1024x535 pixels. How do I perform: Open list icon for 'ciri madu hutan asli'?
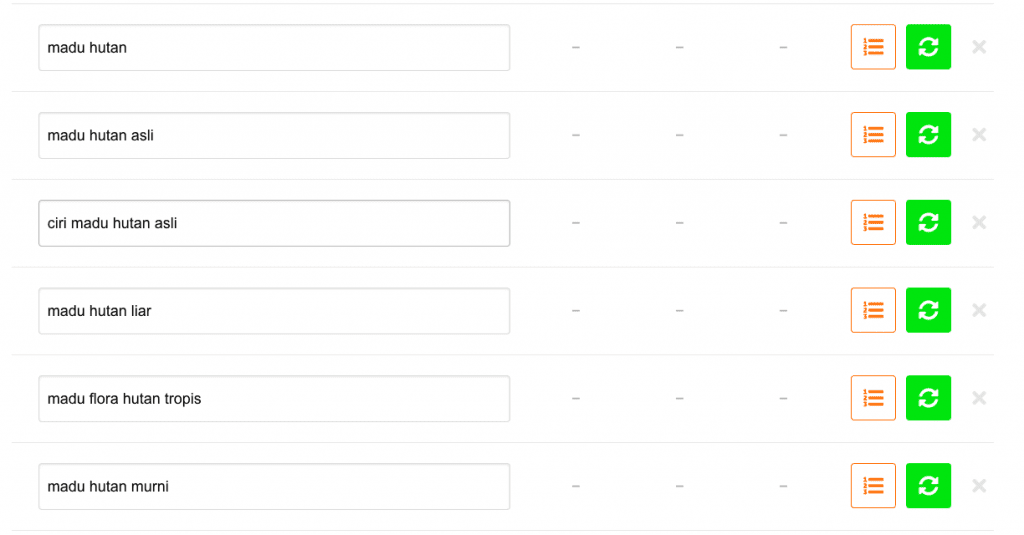pyautogui.click(x=873, y=223)
